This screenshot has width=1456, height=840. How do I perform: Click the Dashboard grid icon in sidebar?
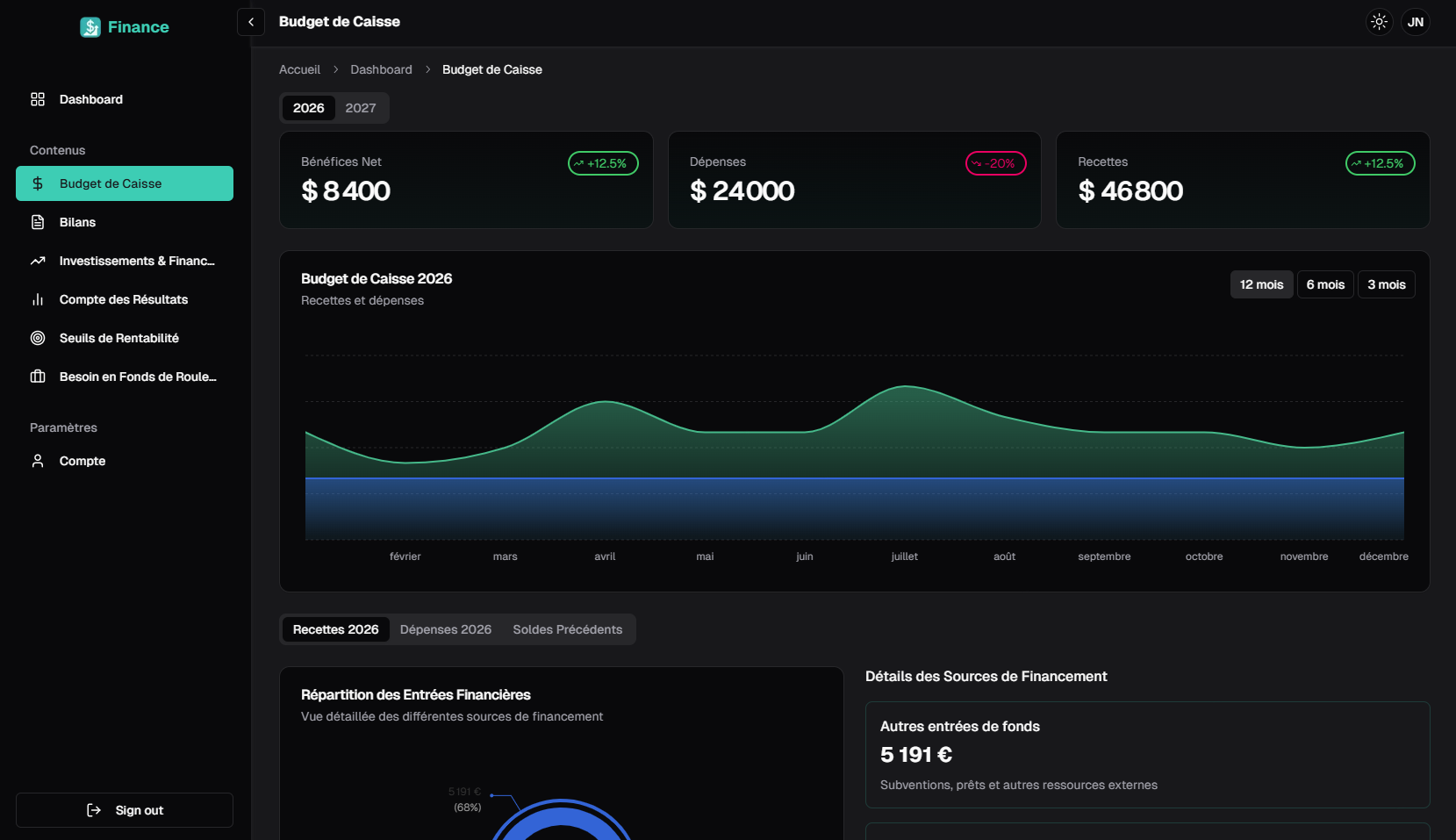38,99
